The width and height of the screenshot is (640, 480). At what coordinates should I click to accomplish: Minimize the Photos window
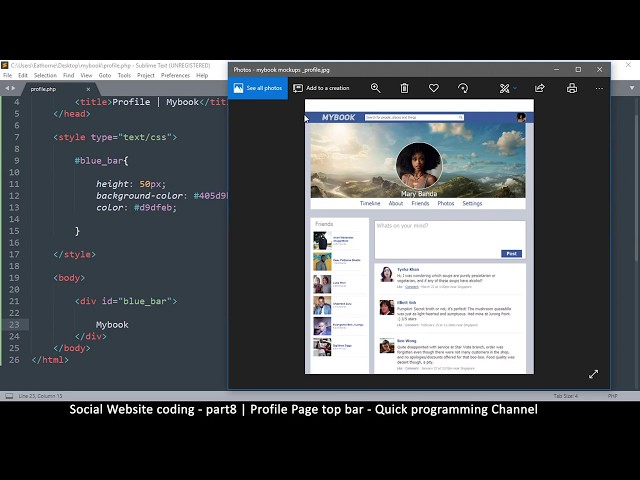click(556, 70)
